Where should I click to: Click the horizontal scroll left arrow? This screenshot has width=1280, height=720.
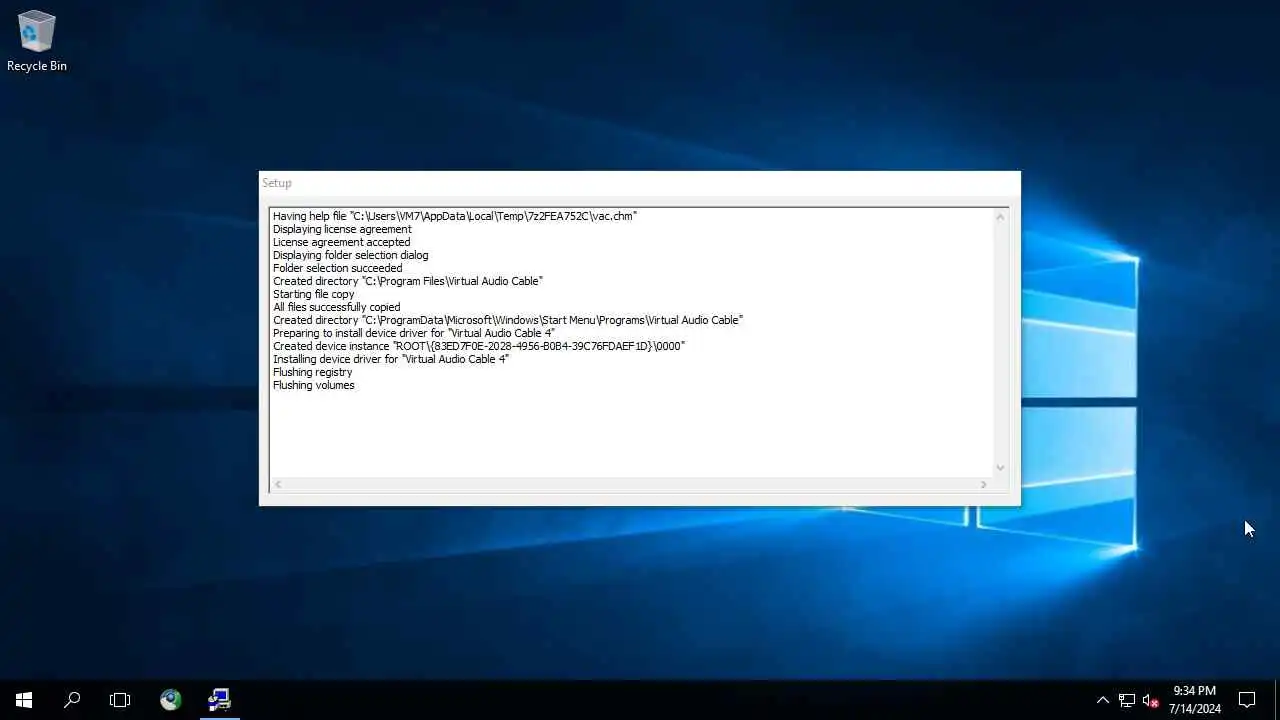point(278,485)
